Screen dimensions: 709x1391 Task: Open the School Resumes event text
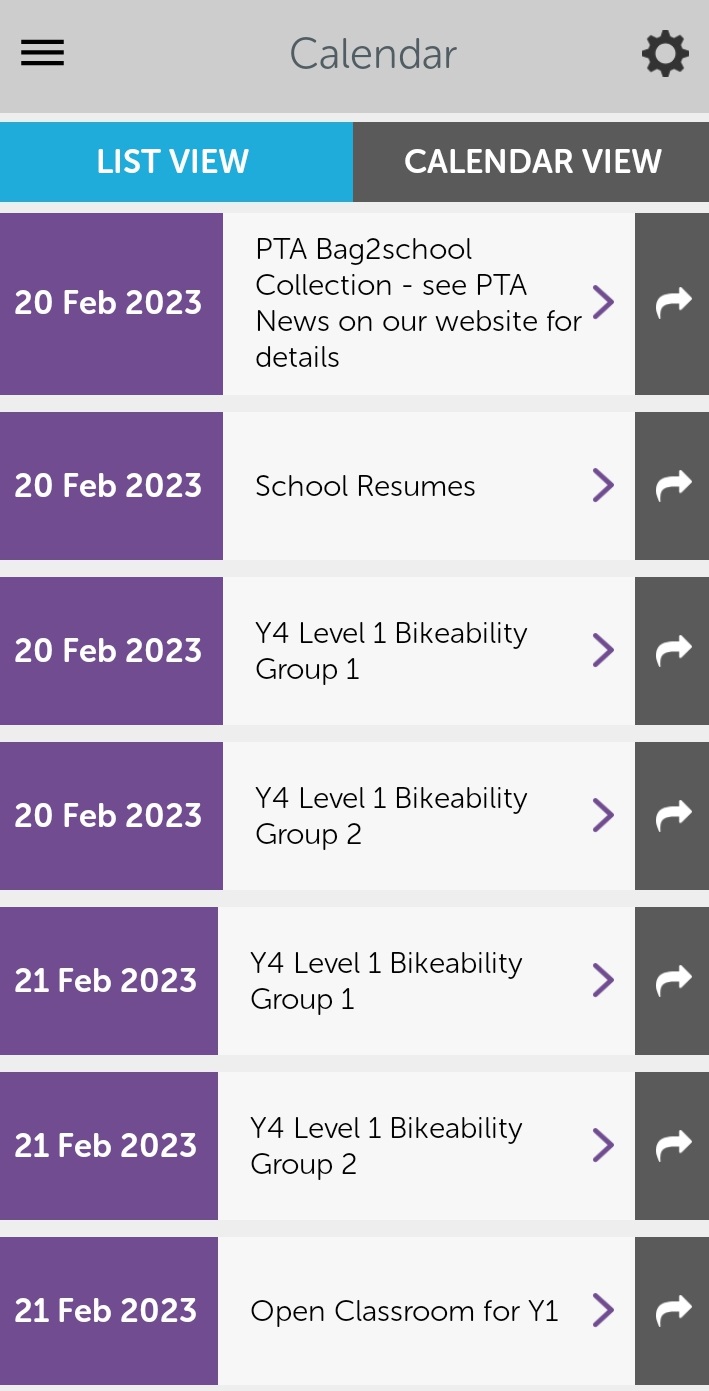point(365,486)
